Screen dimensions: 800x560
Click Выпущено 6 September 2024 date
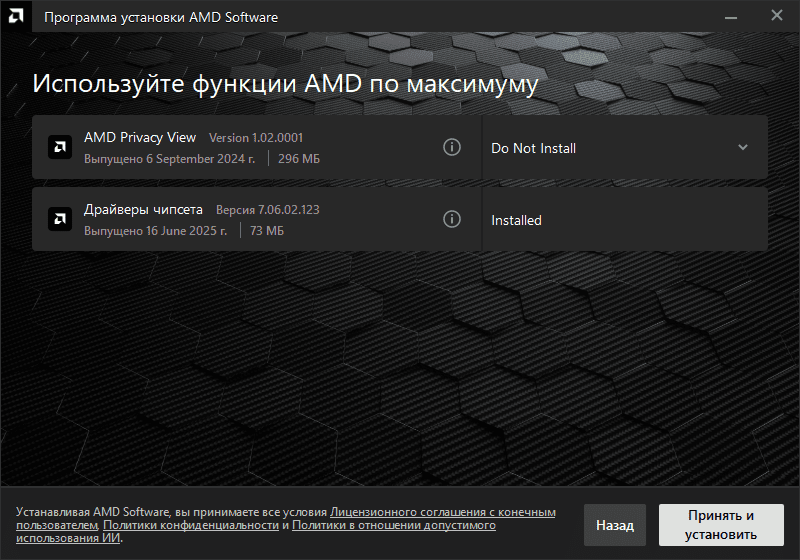(x=169, y=159)
